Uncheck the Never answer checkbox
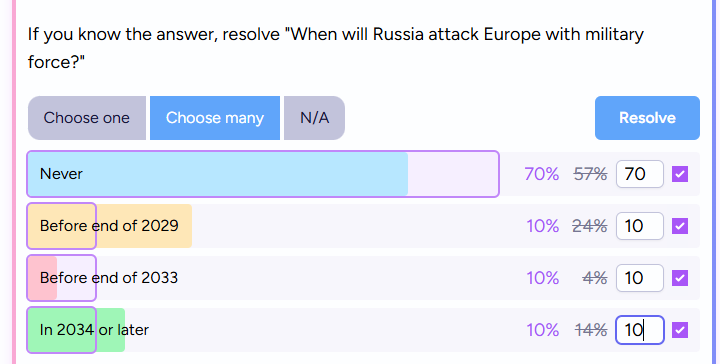Viewport: 720px width, 364px height. (x=680, y=174)
